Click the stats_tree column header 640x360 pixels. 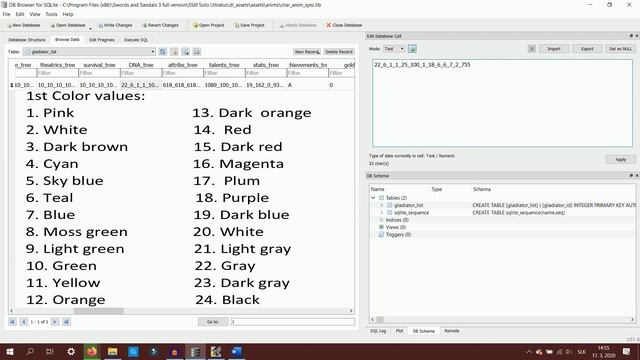(x=266, y=65)
